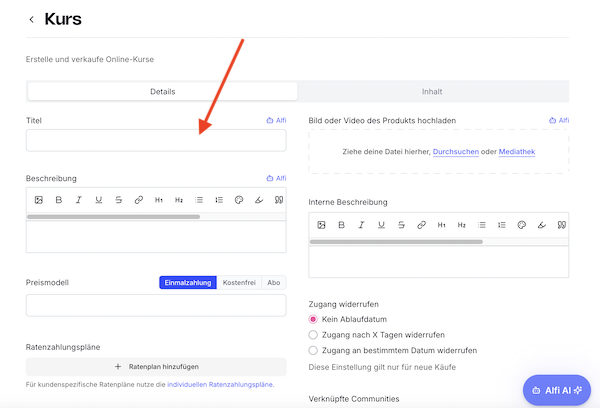Select highlighter tool in Beschreibung editor

coord(259,200)
